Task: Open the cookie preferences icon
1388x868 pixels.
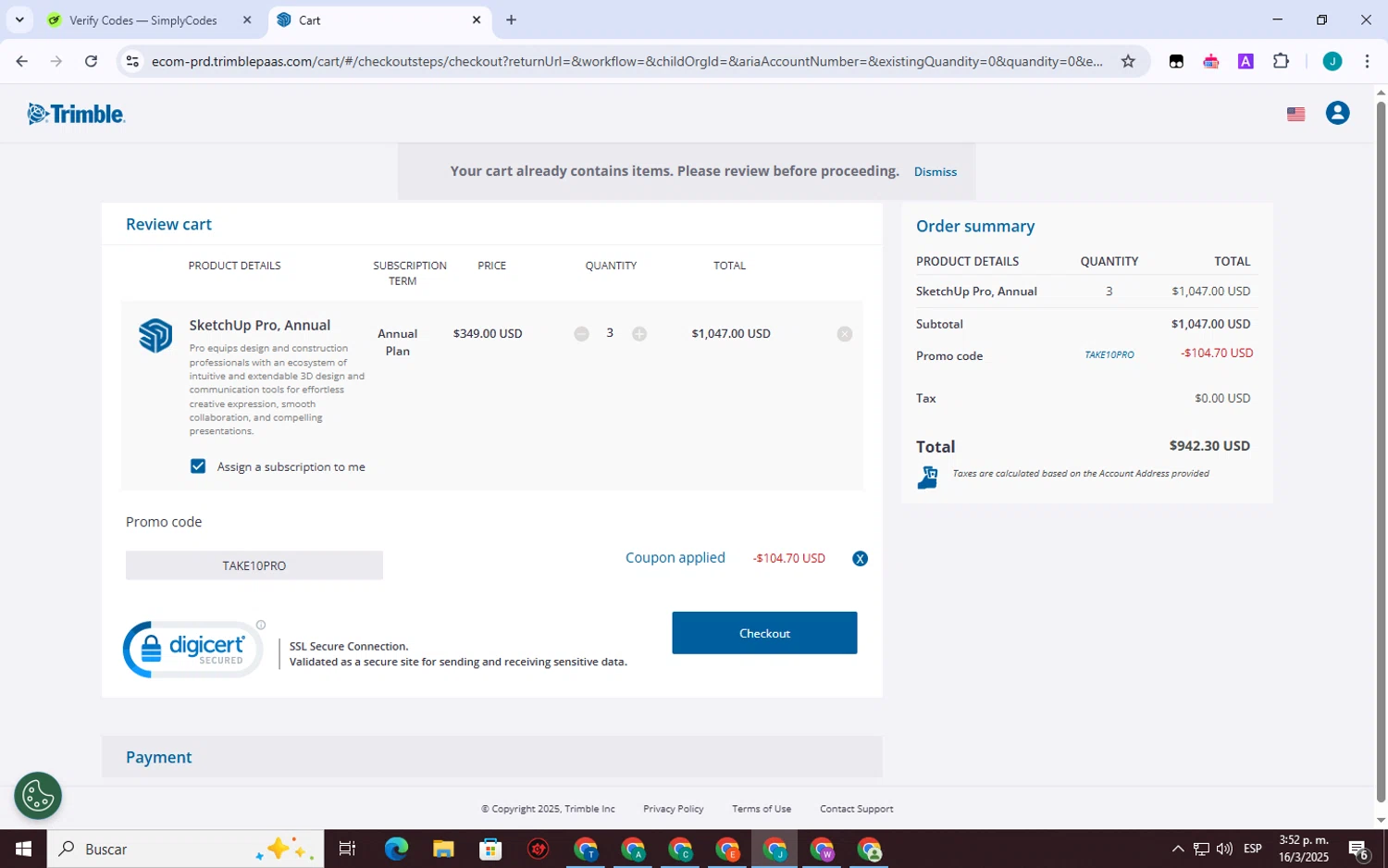Action: (38, 796)
